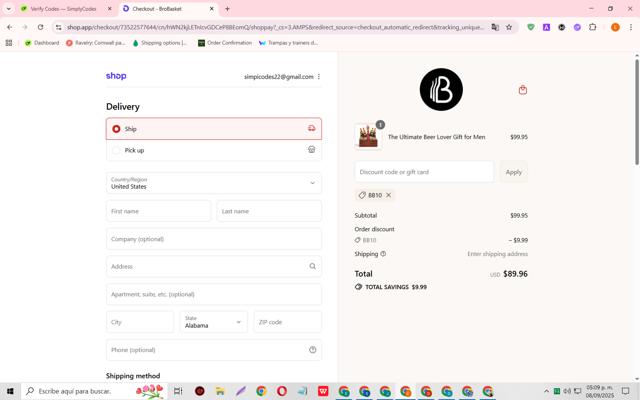640x400 pixels.
Task: Click the page vertical scrollbar
Action: pos(636,112)
